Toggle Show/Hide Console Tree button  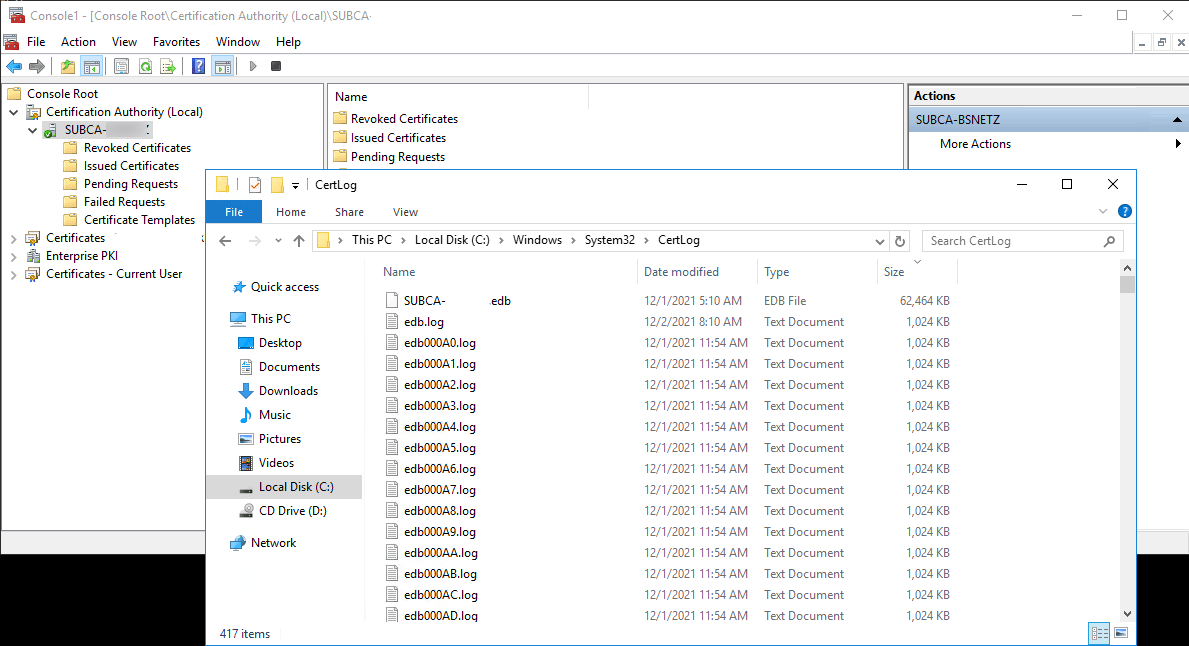[x=91, y=67]
